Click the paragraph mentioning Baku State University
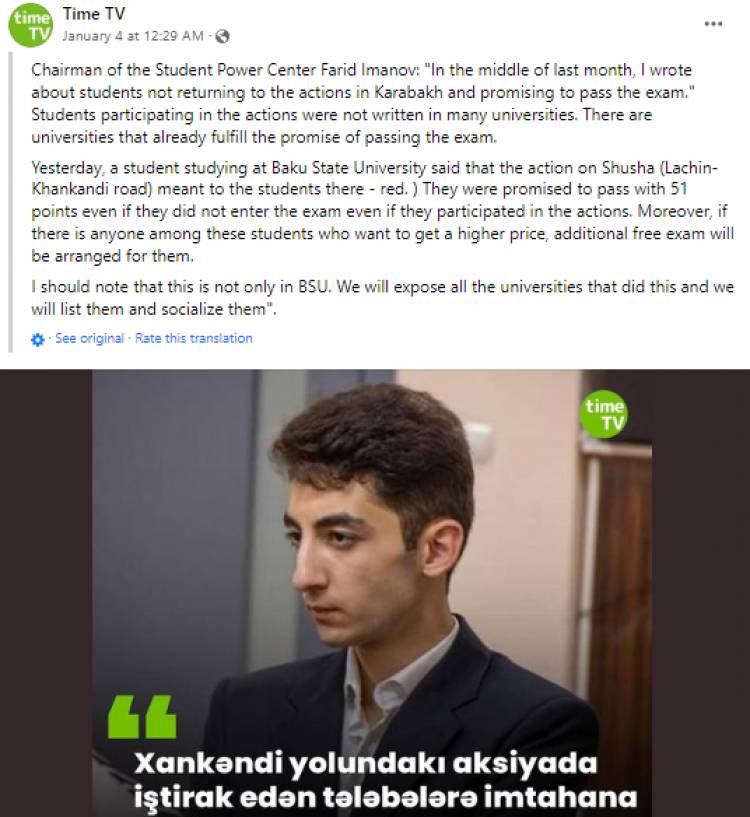This screenshot has width=750, height=817. [x=383, y=212]
